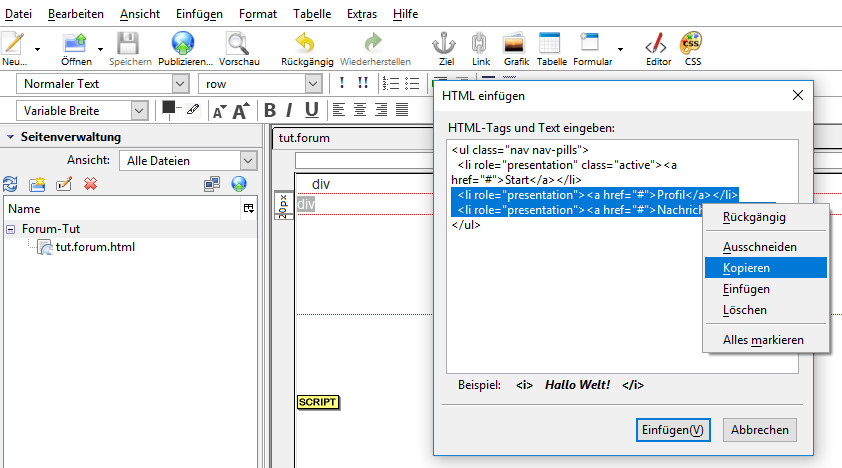Toggle Italic formatting
Viewport: 842px width, 468px height.
coord(290,110)
